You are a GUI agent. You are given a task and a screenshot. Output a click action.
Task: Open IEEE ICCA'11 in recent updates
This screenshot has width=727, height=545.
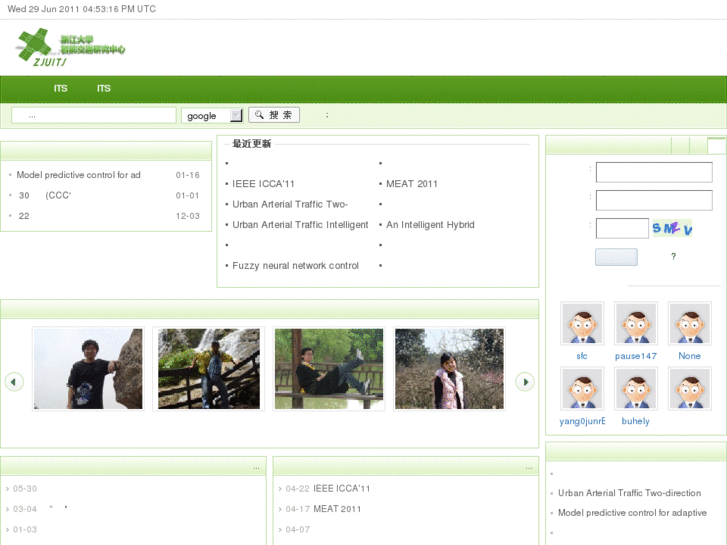click(x=263, y=184)
